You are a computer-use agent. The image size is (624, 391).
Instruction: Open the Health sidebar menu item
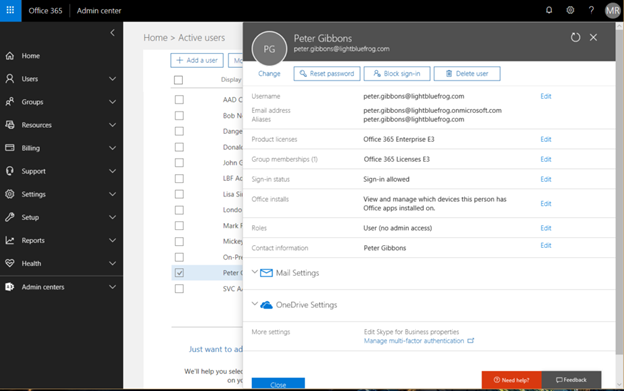pyautogui.click(x=61, y=263)
